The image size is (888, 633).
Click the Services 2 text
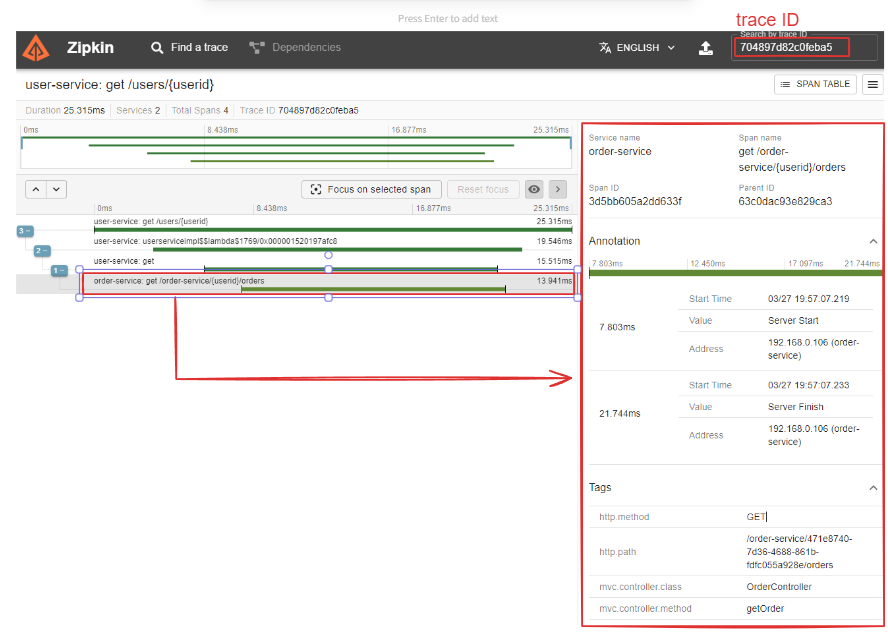pyautogui.click(x=138, y=110)
